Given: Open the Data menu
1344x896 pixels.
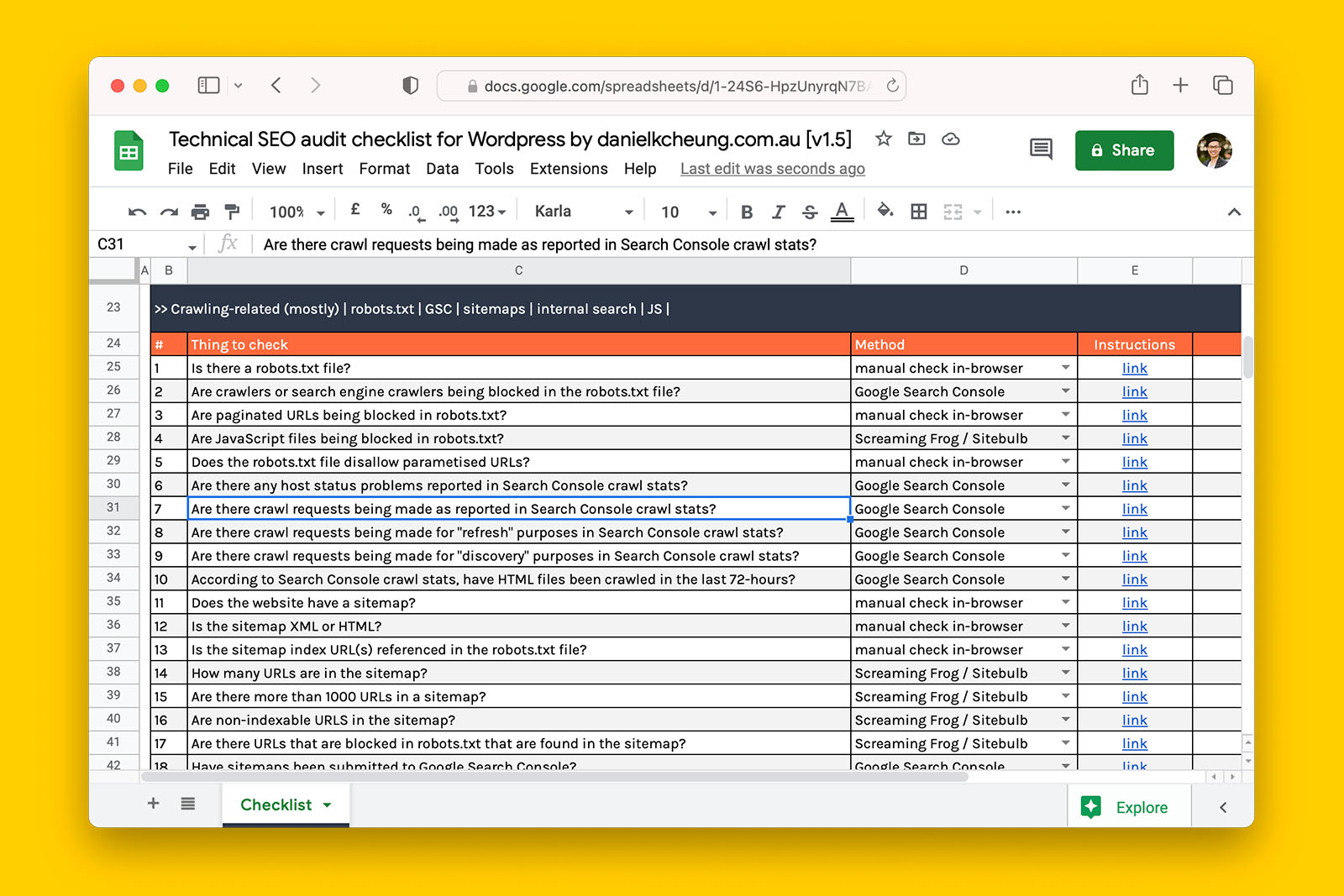Looking at the screenshot, I should coord(443,169).
